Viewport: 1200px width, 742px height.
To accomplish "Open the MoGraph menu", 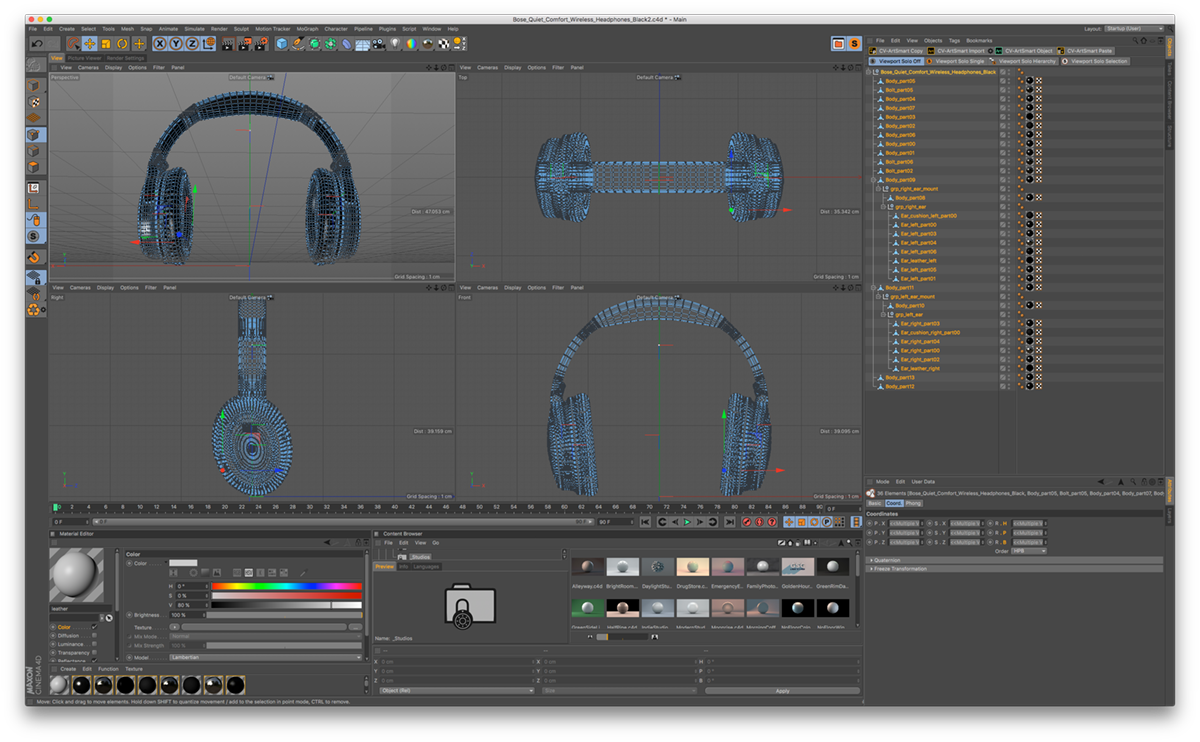I will (307, 29).
